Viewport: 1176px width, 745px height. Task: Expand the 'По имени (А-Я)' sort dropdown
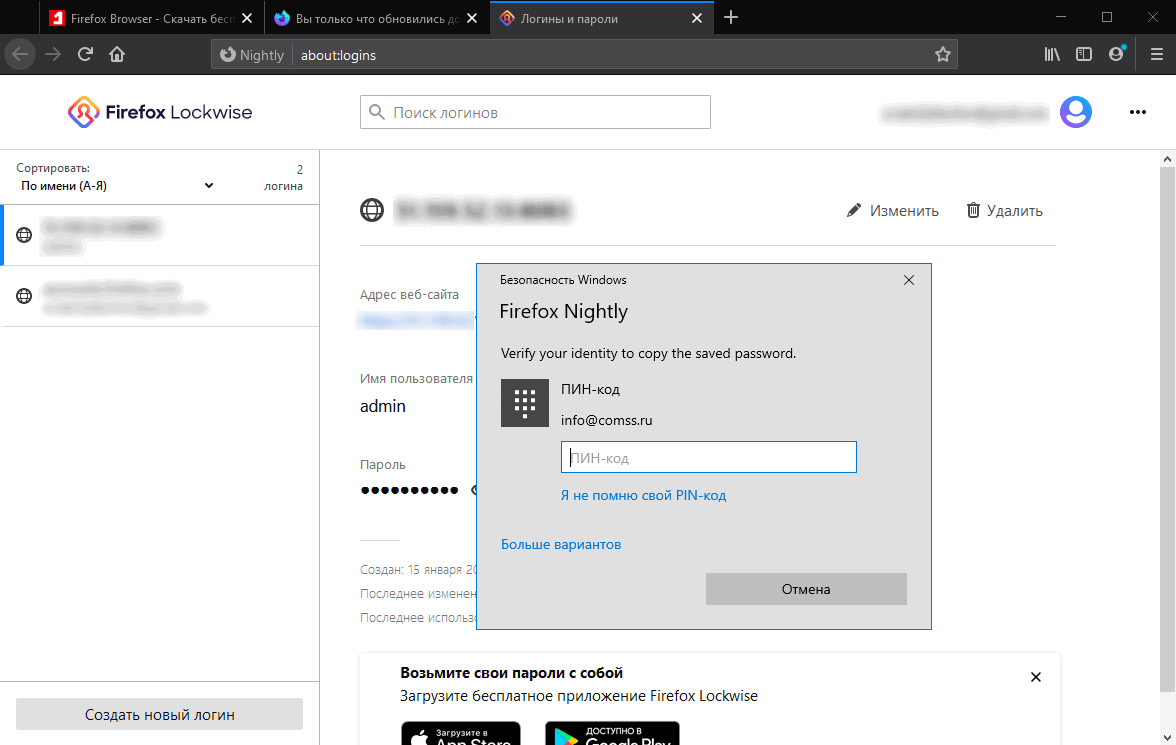pyautogui.click(x=117, y=186)
